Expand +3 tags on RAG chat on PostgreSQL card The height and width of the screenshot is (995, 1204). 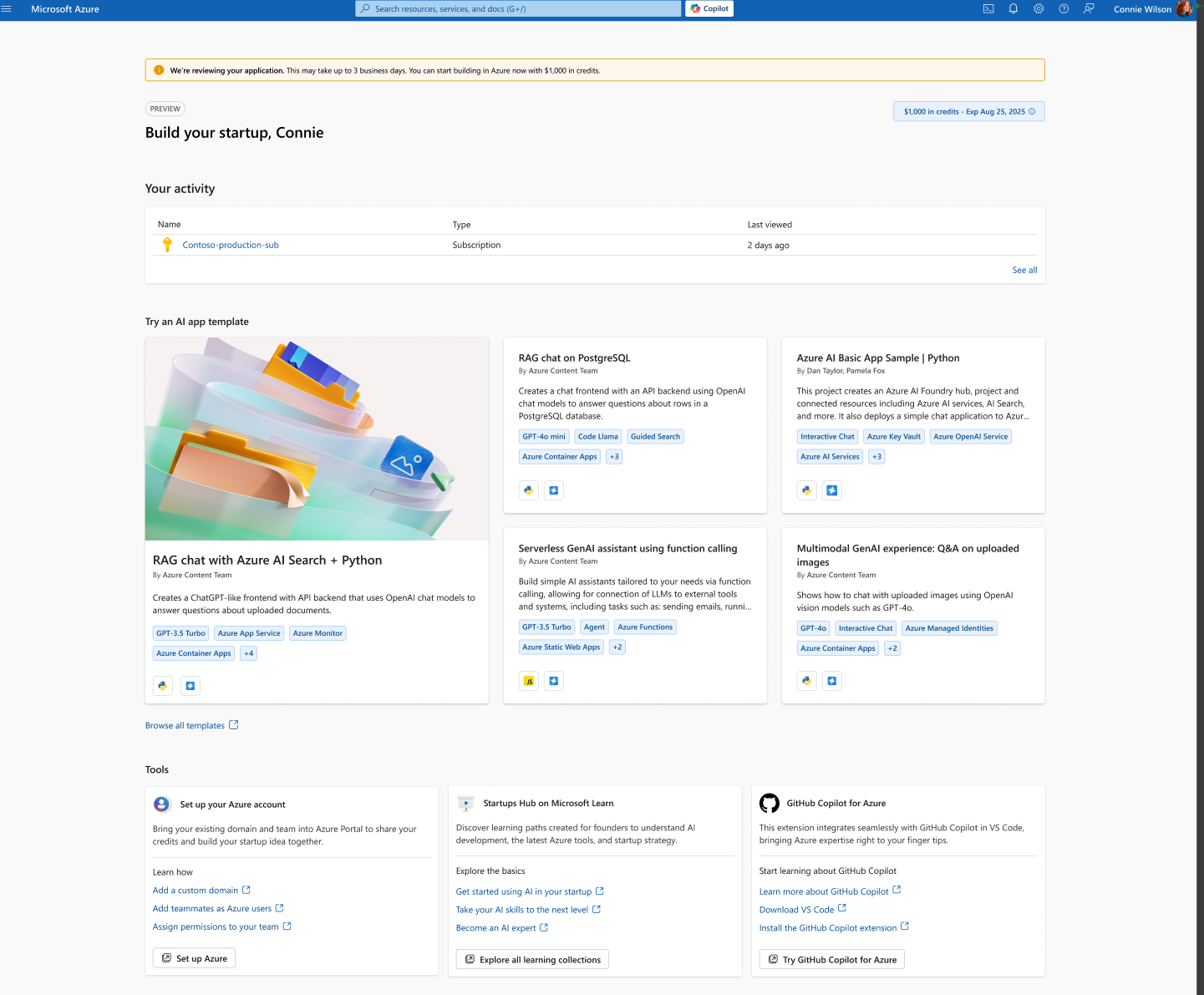click(x=614, y=456)
